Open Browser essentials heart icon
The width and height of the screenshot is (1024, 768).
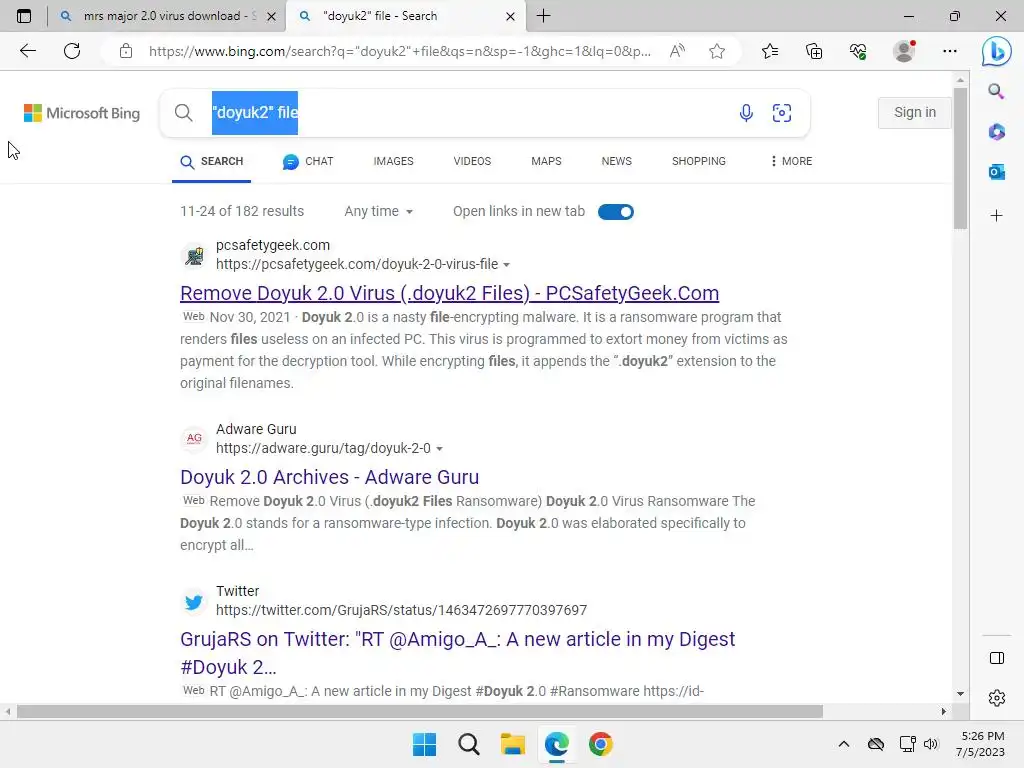click(858, 51)
